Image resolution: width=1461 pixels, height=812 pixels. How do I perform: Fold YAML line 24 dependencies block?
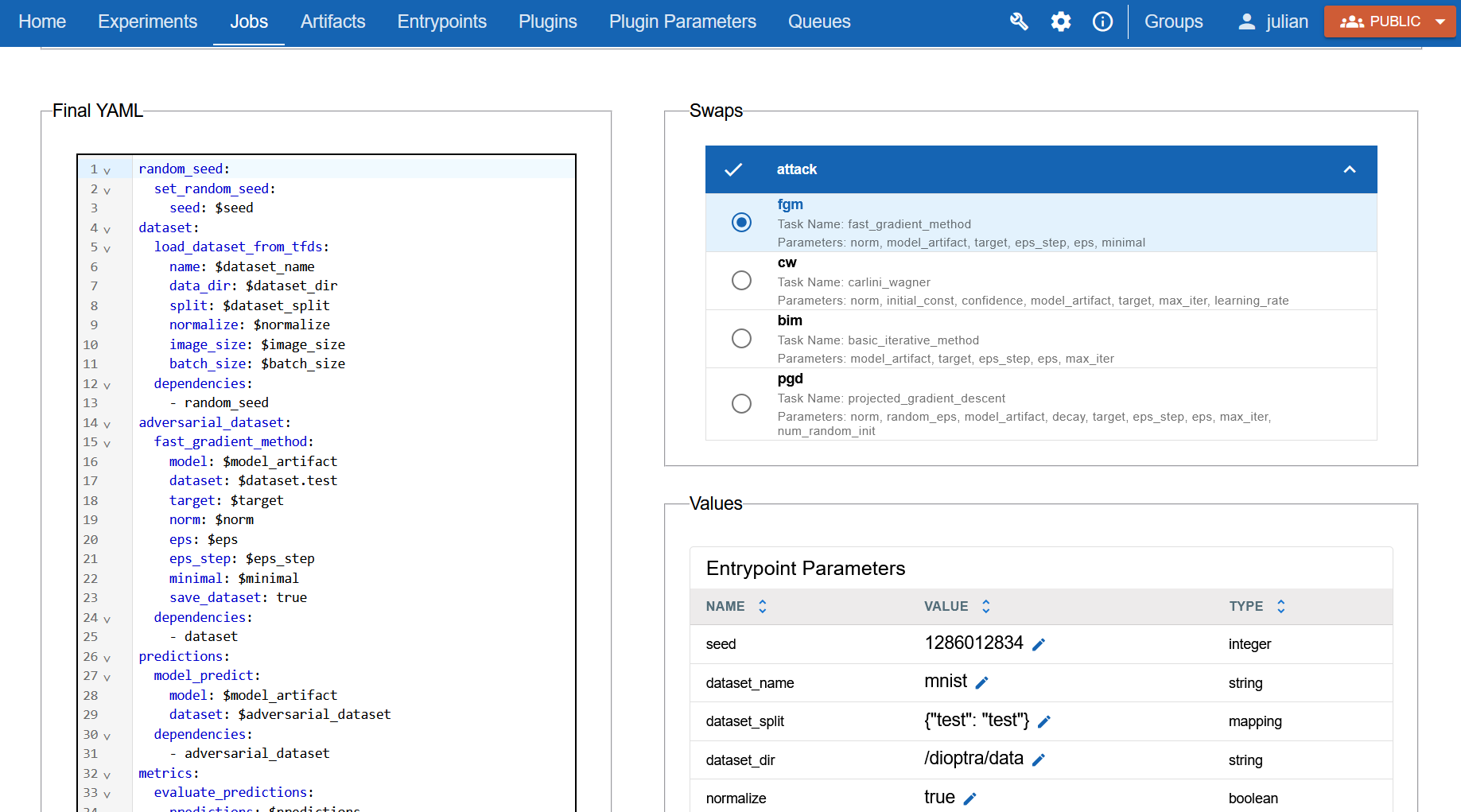click(107, 619)
